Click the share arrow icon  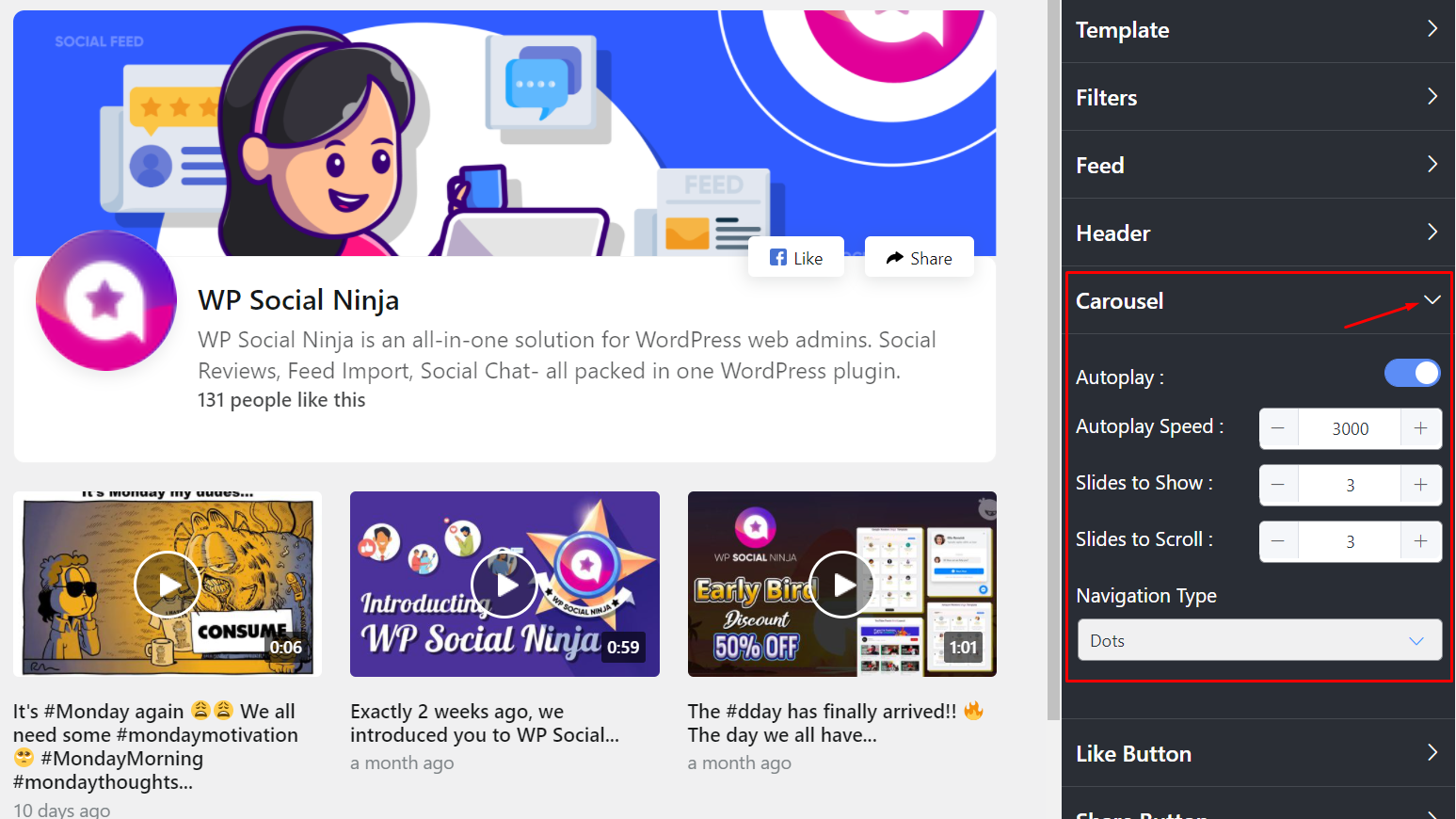895,258
